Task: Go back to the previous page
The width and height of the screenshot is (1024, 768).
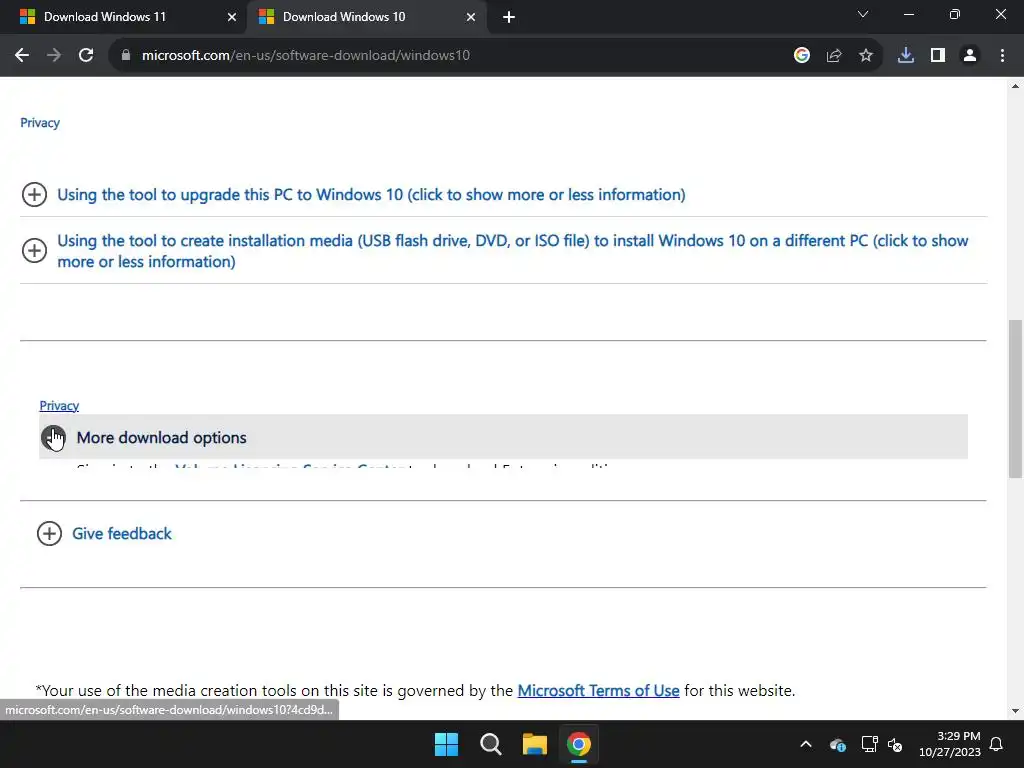Action: [x=22, y=56]
